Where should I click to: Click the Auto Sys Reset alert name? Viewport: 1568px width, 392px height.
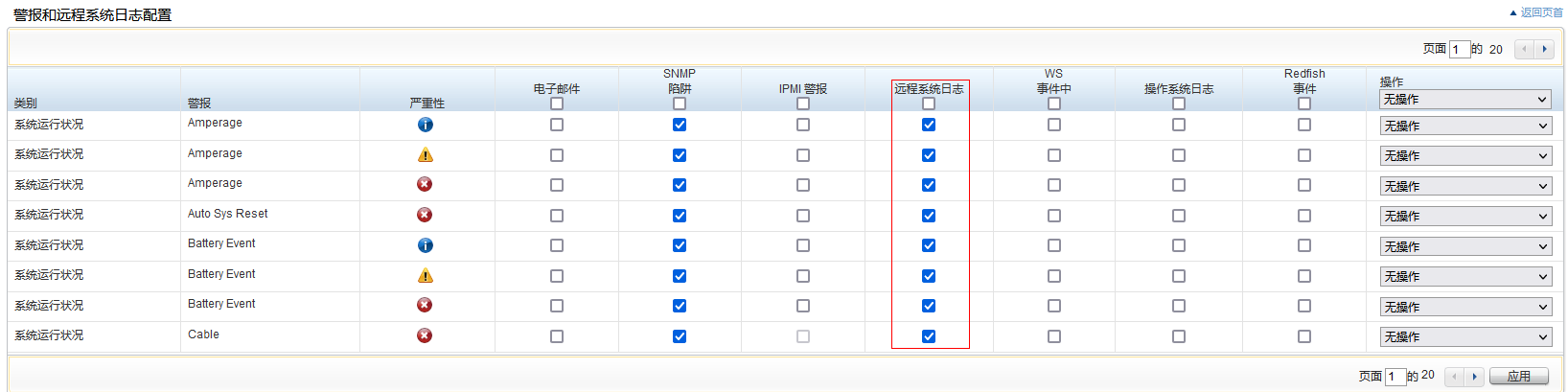[228, 214]
